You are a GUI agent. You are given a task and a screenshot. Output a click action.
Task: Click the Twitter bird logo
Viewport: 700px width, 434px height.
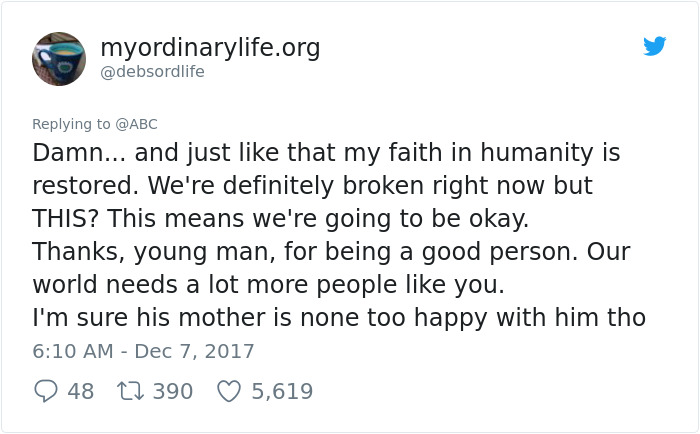654,46
